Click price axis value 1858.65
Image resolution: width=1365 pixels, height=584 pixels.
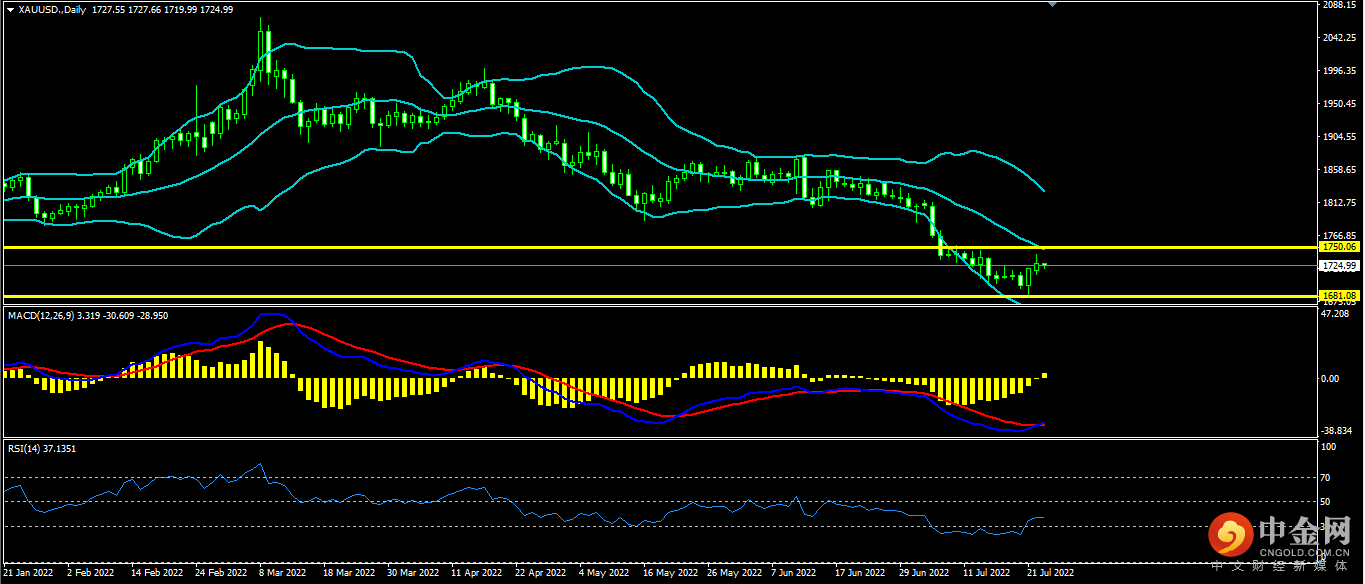click(x=1338, y=170)
